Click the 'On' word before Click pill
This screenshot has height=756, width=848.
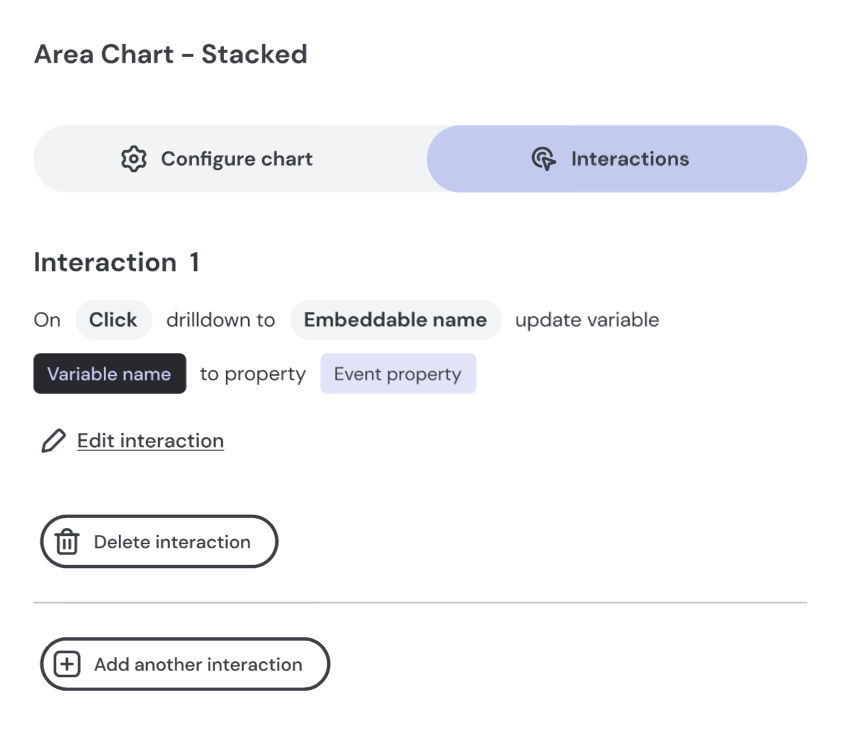point(47,320)
